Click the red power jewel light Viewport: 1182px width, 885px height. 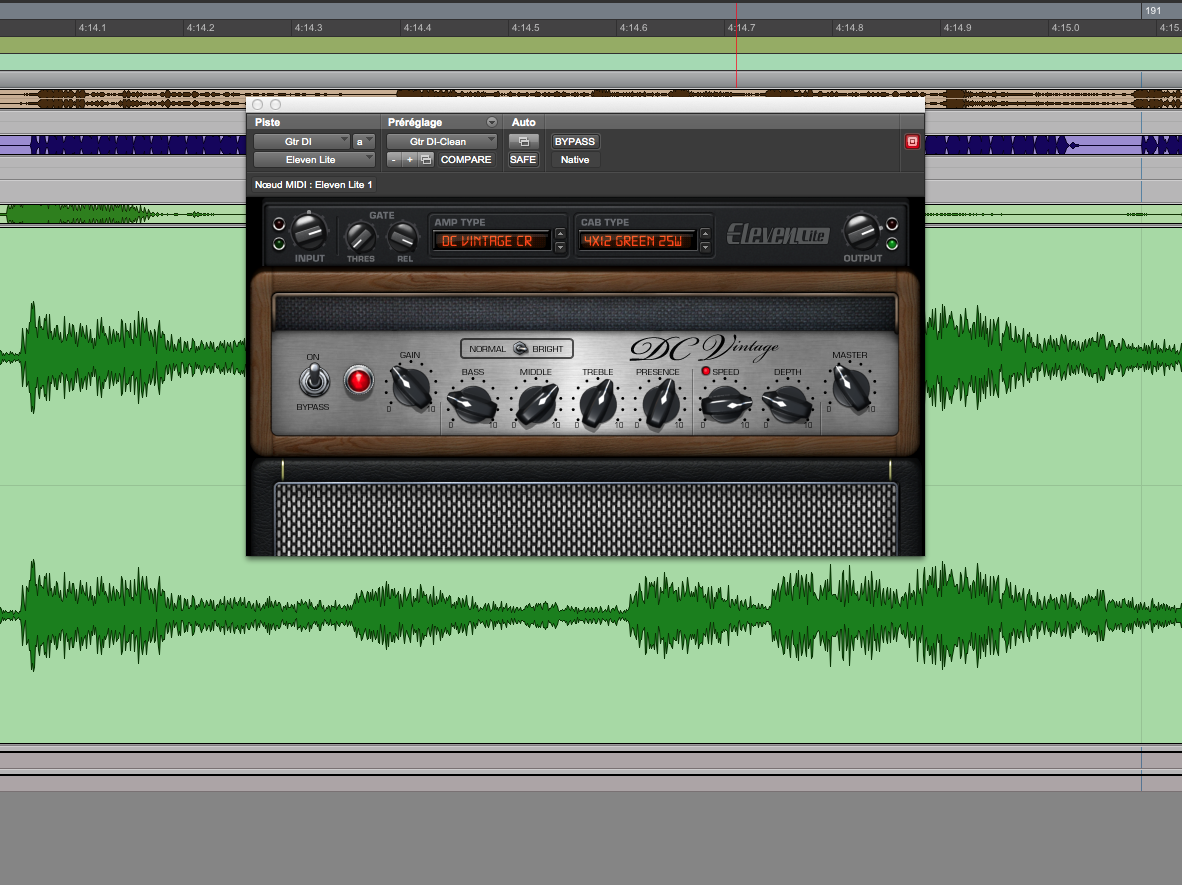[x=359, y=381]
